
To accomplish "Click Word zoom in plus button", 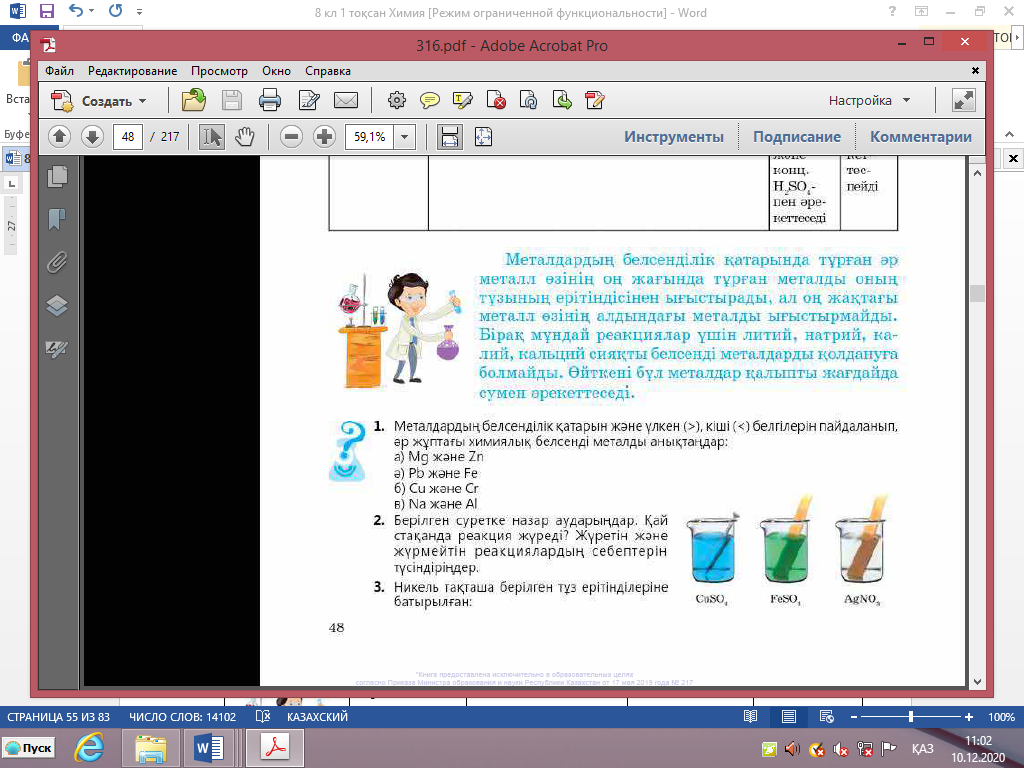I will tap(969, 716).
